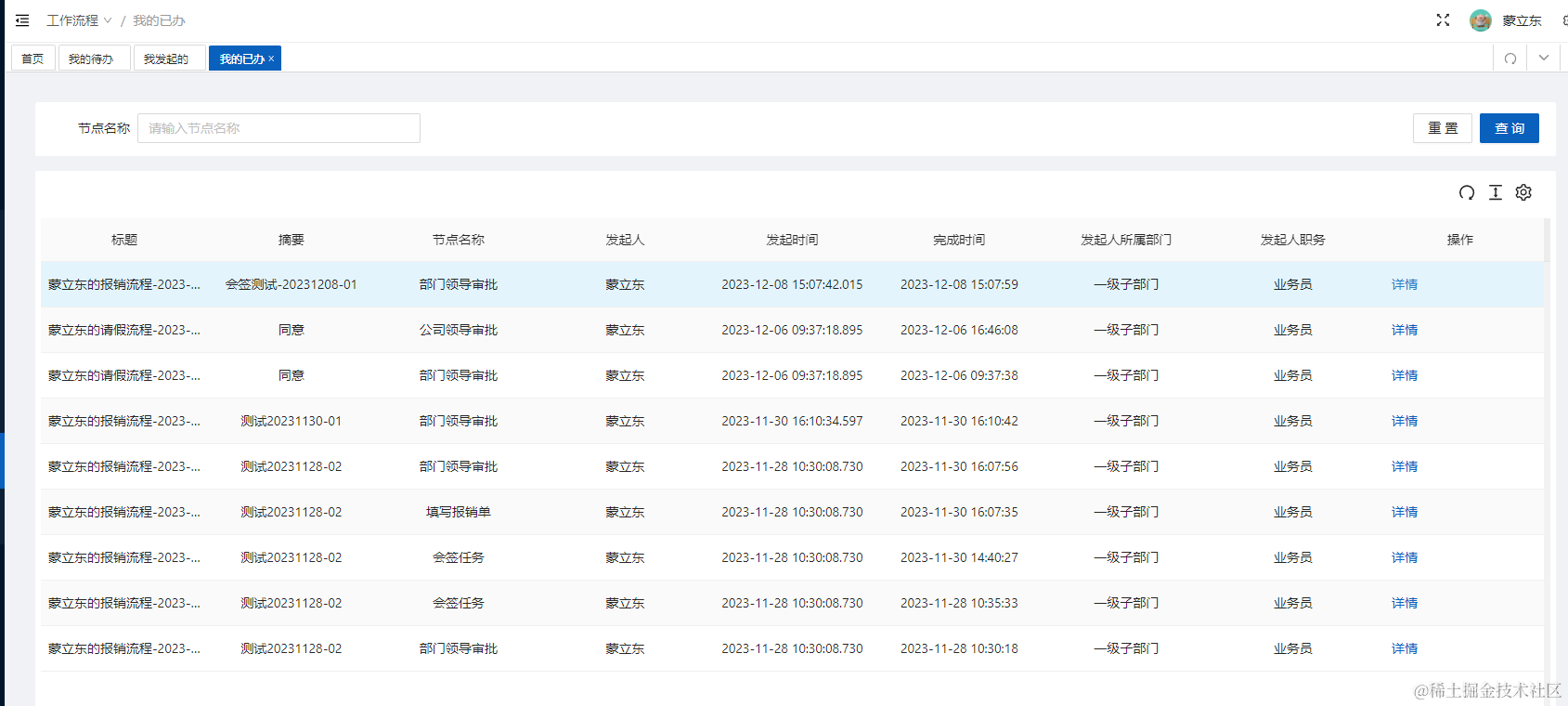Viewport: 1568px width, 706px height.
Task: Click start time 2023-11-30 16:10:34.597
Action: [792, 421]
